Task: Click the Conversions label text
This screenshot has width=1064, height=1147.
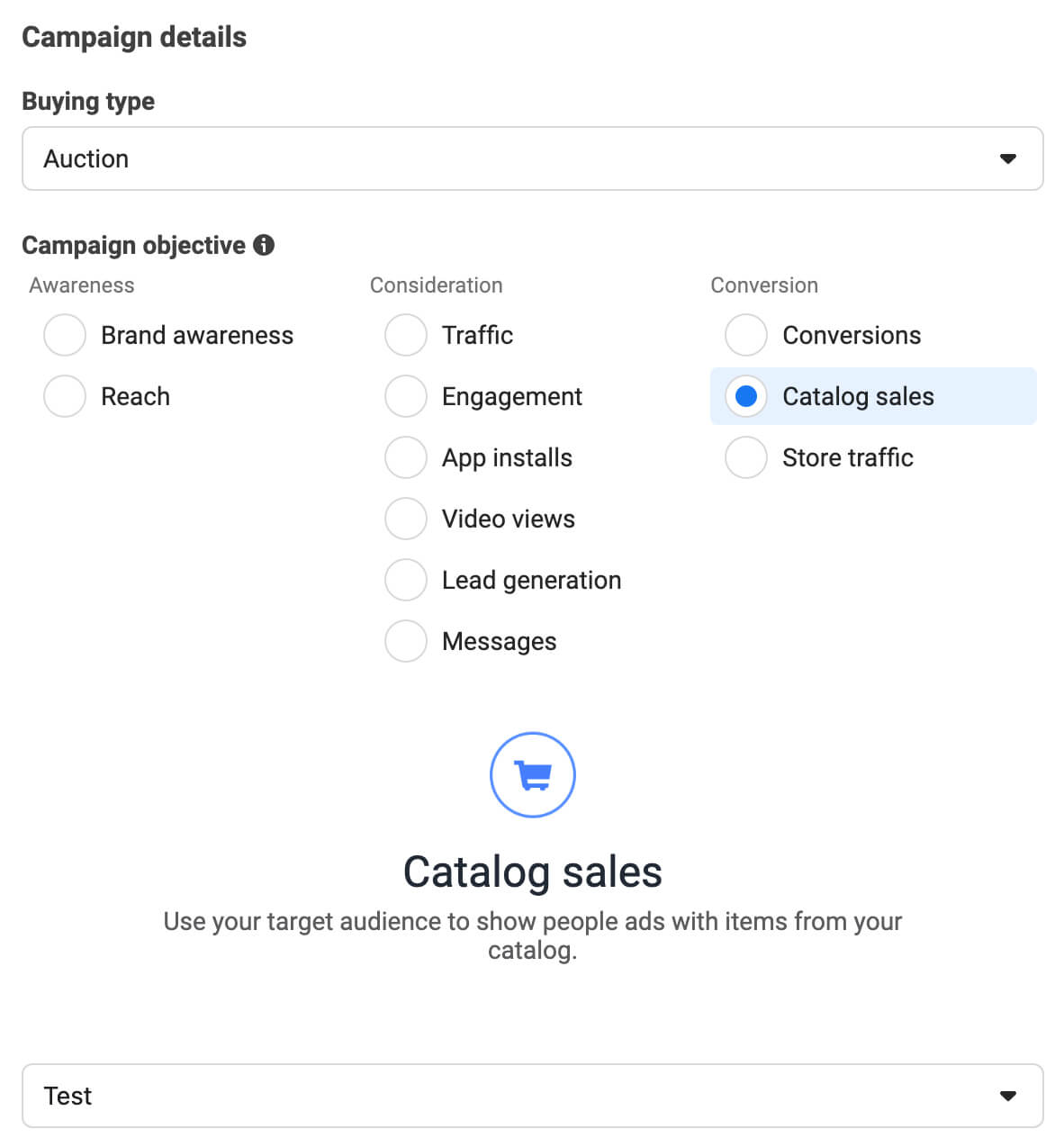Action: click(x=852, y=334)
